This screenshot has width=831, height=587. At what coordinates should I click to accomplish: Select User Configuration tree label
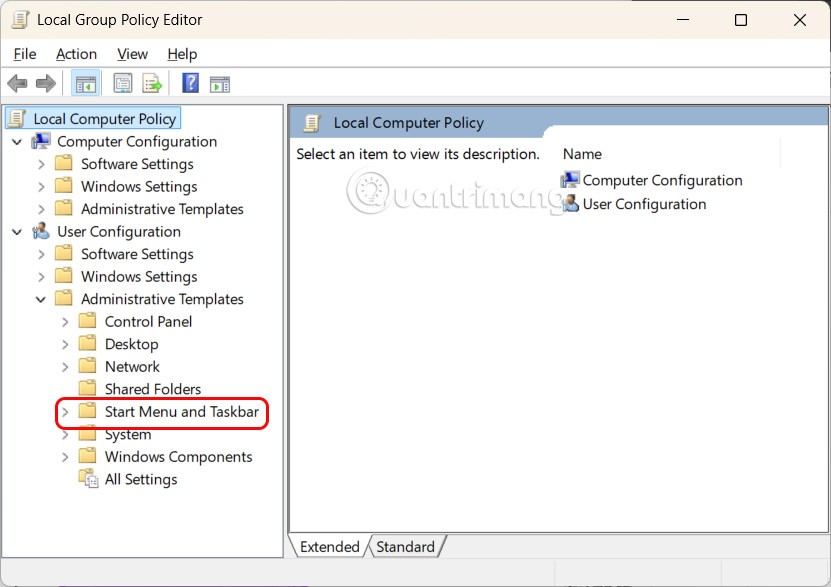coord(119,232)
